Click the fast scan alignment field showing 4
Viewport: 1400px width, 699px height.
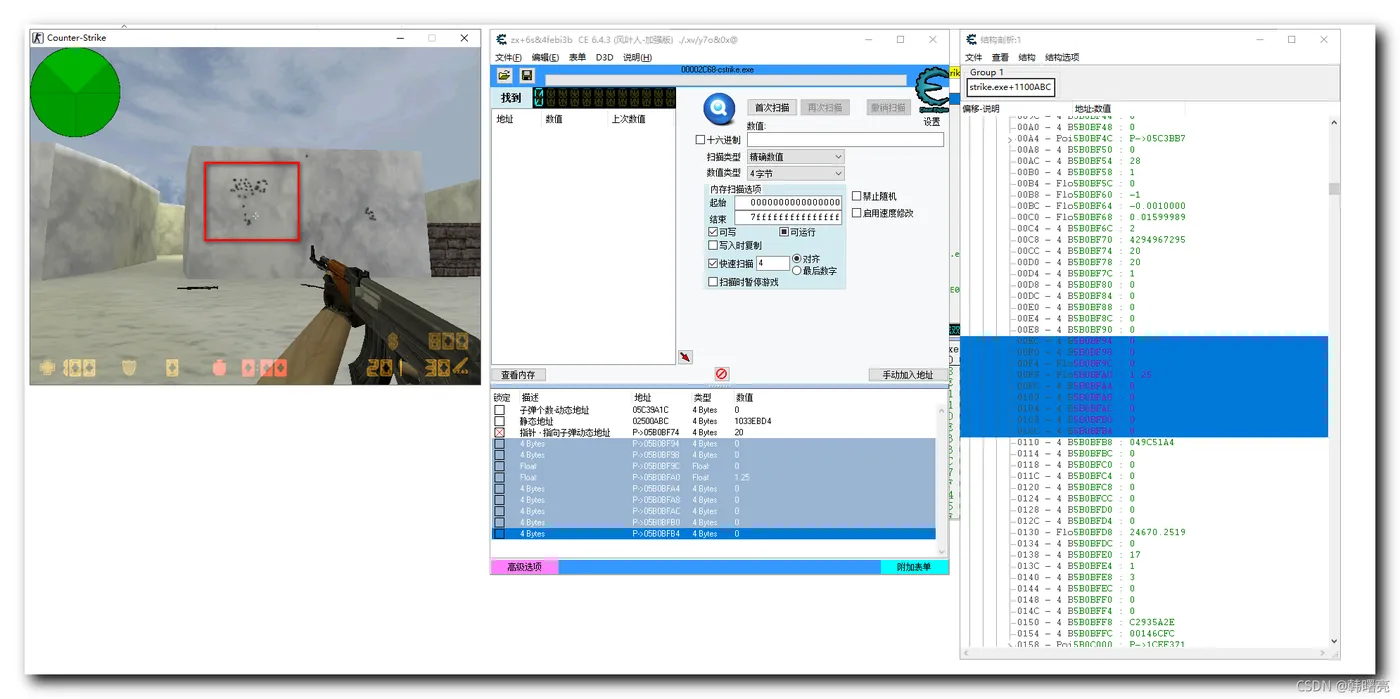[x=772, y=264]
